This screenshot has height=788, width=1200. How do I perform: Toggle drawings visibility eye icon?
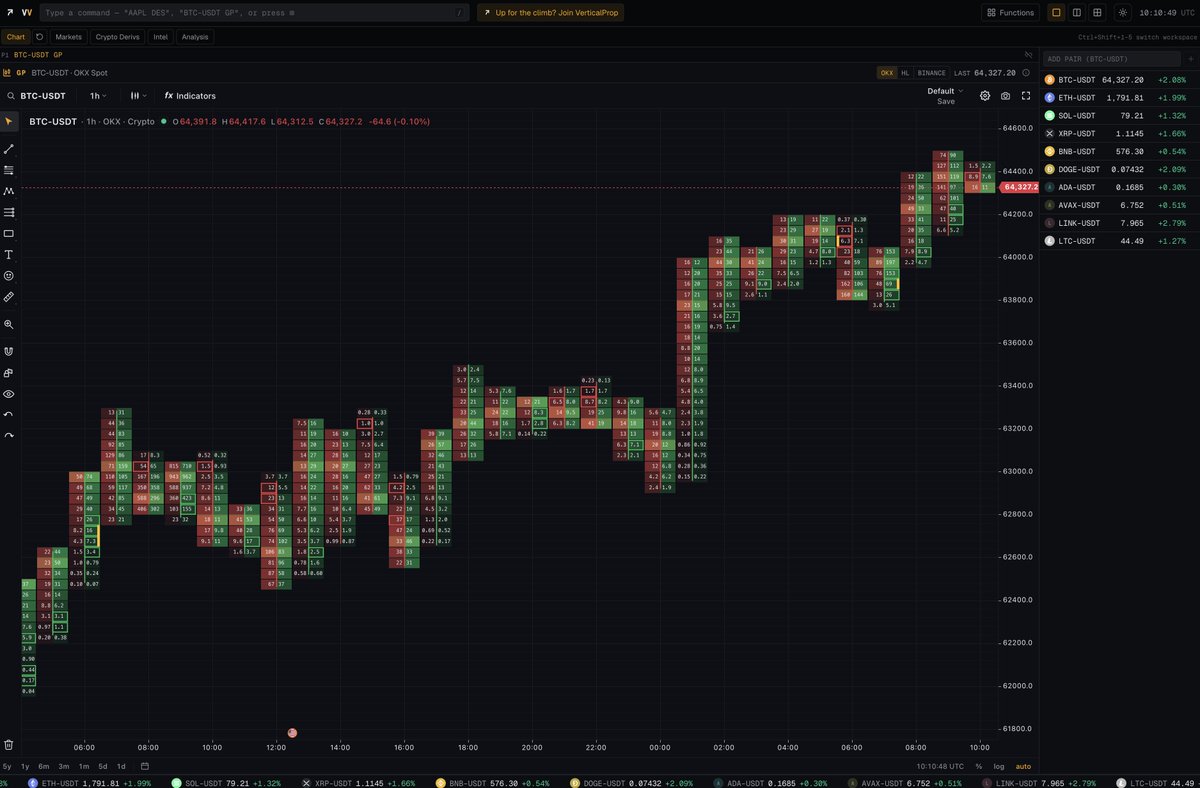(9, 393)
